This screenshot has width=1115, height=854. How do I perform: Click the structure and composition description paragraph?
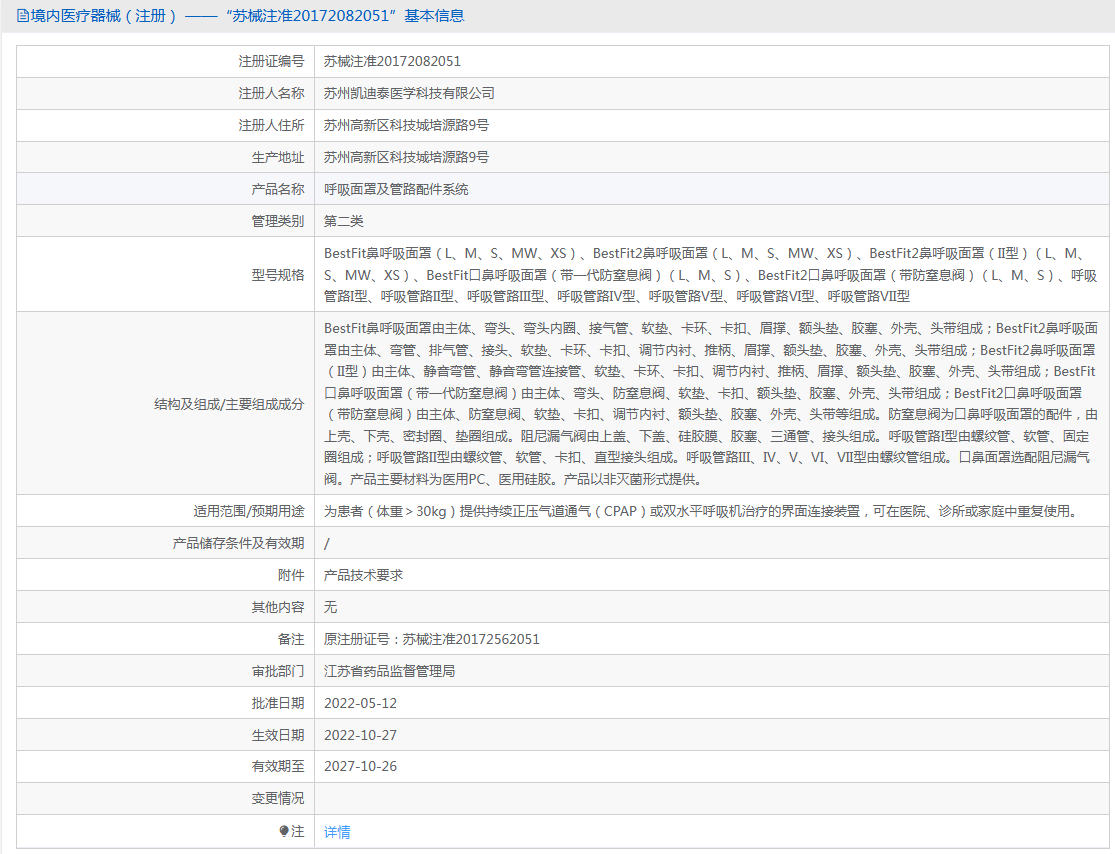710,403
